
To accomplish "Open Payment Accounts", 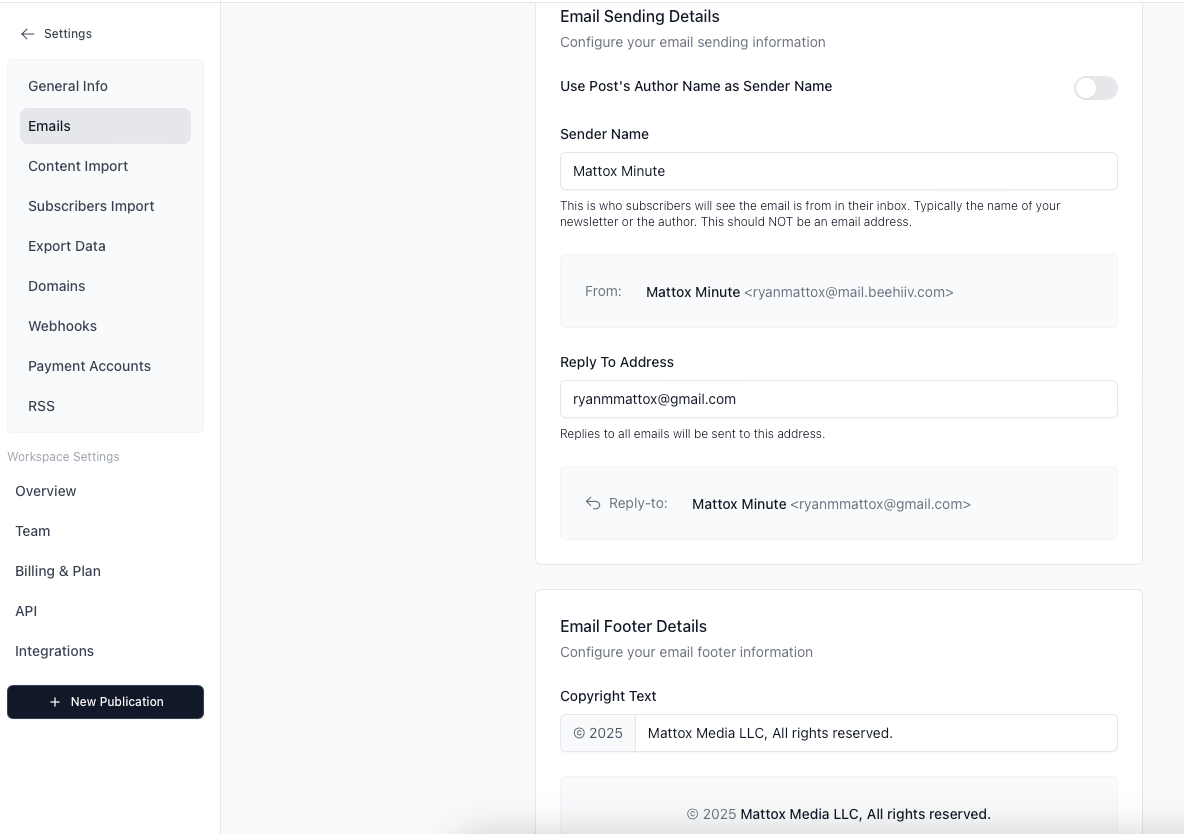I will [x=89, y=366].
